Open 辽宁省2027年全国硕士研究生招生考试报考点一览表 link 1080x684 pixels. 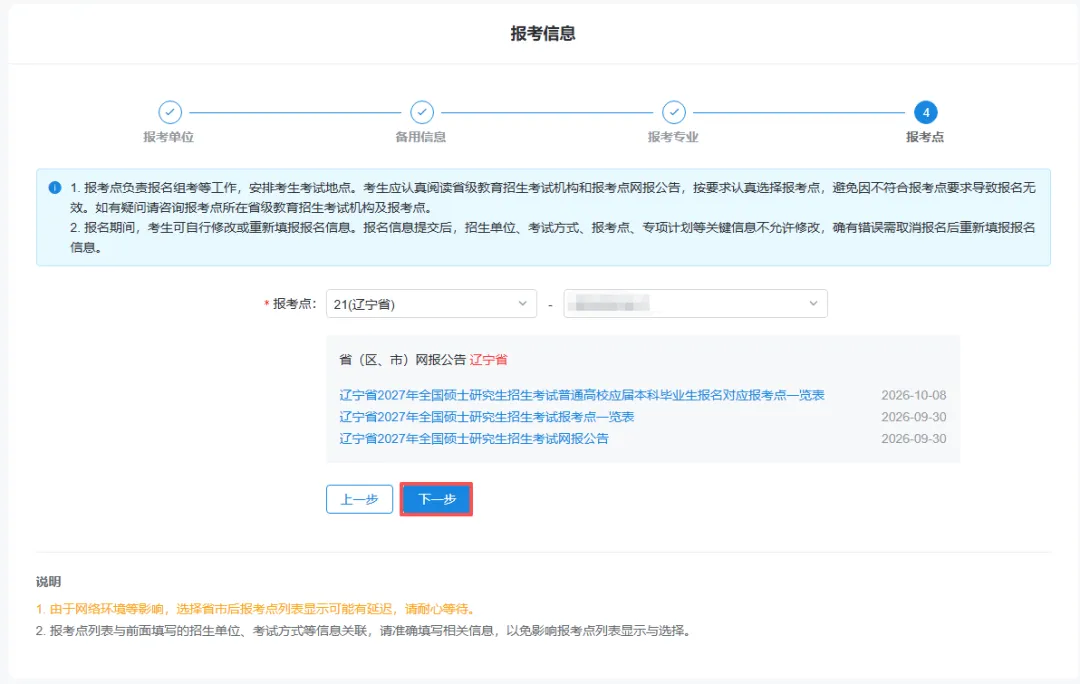tap(486, 417)
